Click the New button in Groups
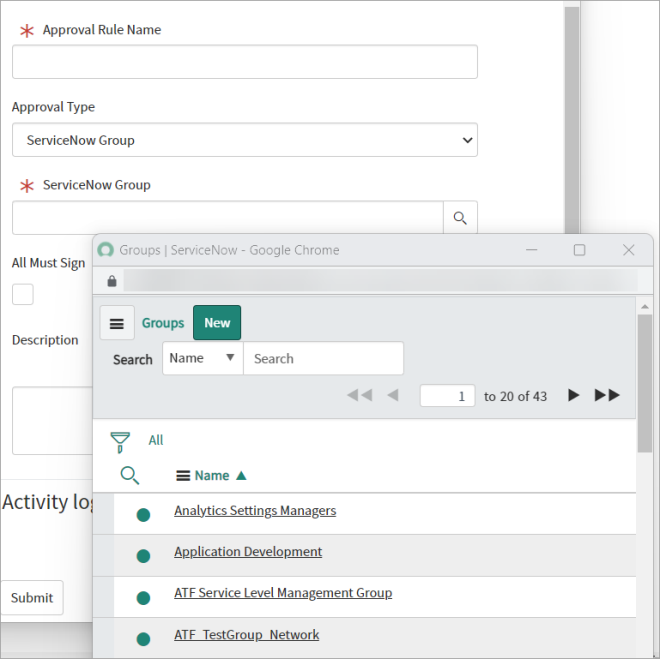Screen dimensions: 660x659 (x=217, y=323)
